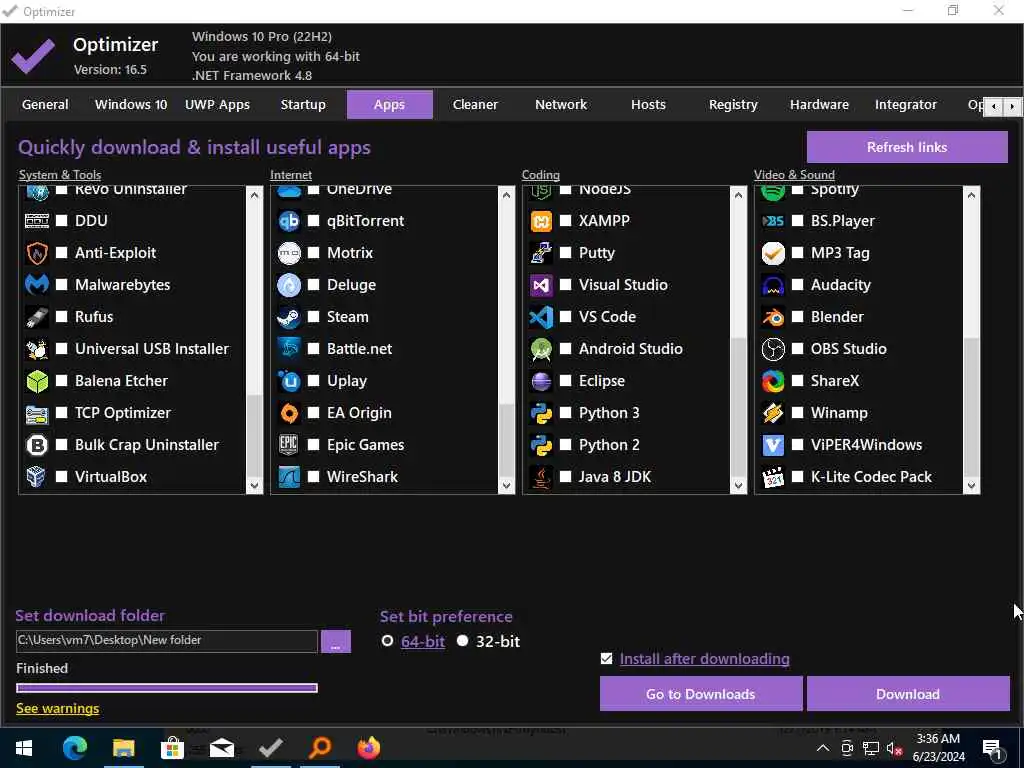The width and height of the screenshot is (1024, 768).
Task: Click the OBS Studio icon
Action: pos(773,349)
